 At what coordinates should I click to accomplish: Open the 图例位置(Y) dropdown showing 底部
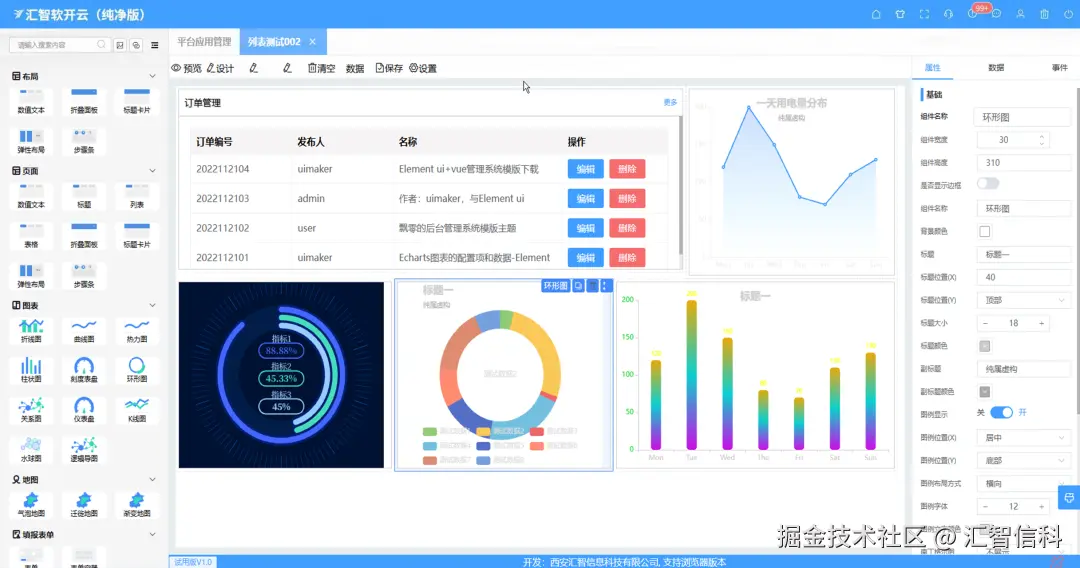point(1024,460)
